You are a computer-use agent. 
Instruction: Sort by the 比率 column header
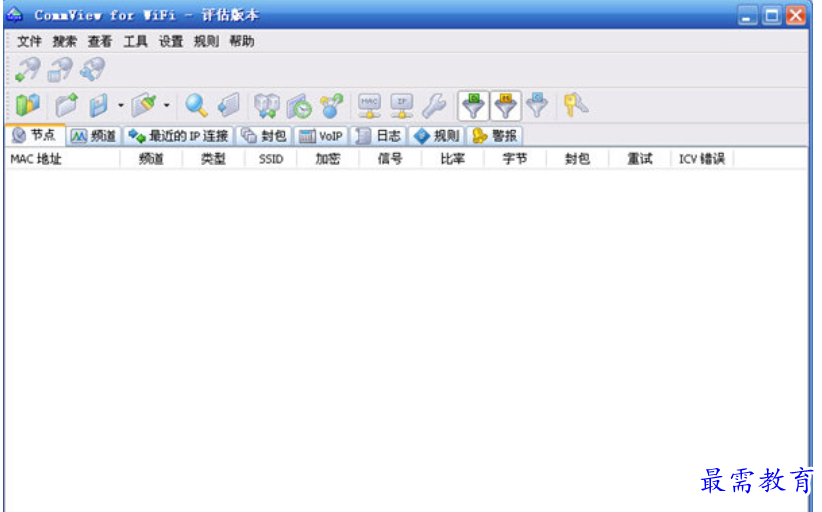point(453,159)
